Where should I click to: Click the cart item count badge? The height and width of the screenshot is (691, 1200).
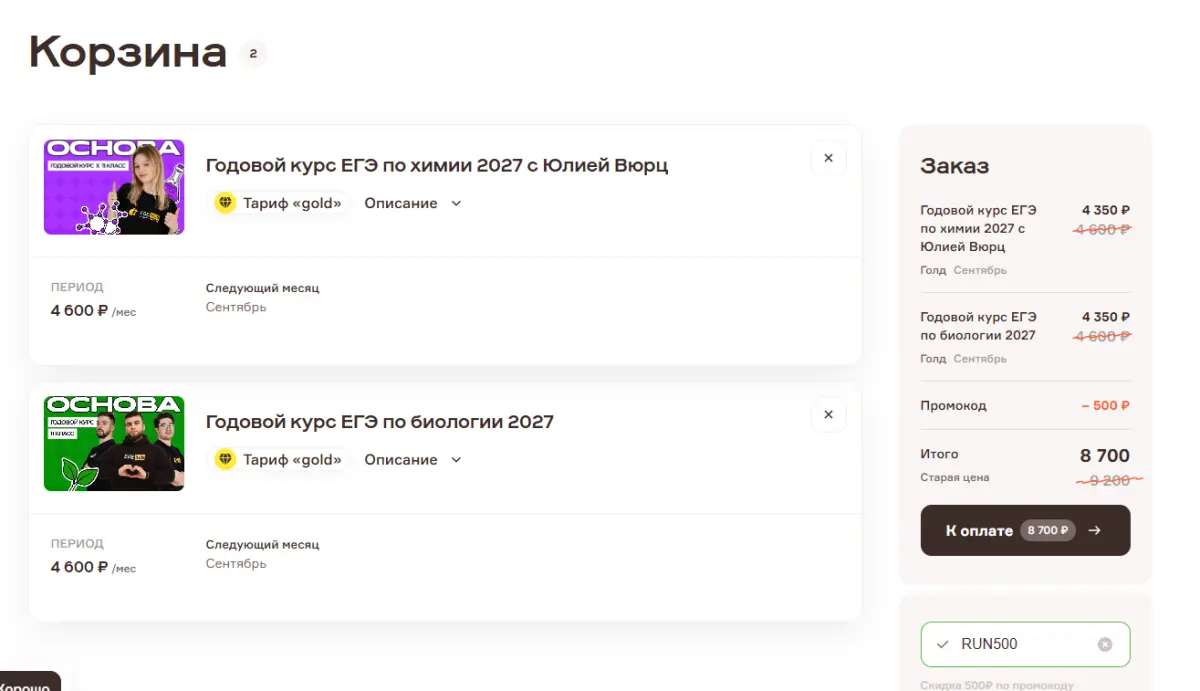pos(253,53)
